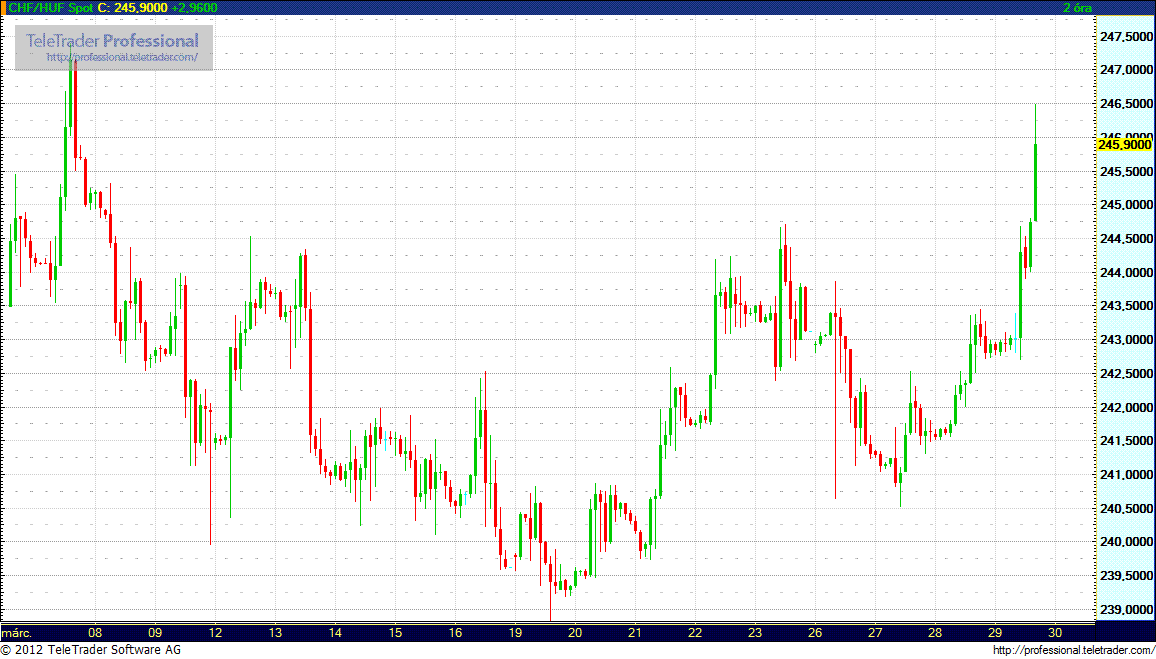Select the '2 óra' timeframe label
Image resolution: width=1156 pixels, height=659 pixels.
pyautogui.click(x=1077, y=8)
